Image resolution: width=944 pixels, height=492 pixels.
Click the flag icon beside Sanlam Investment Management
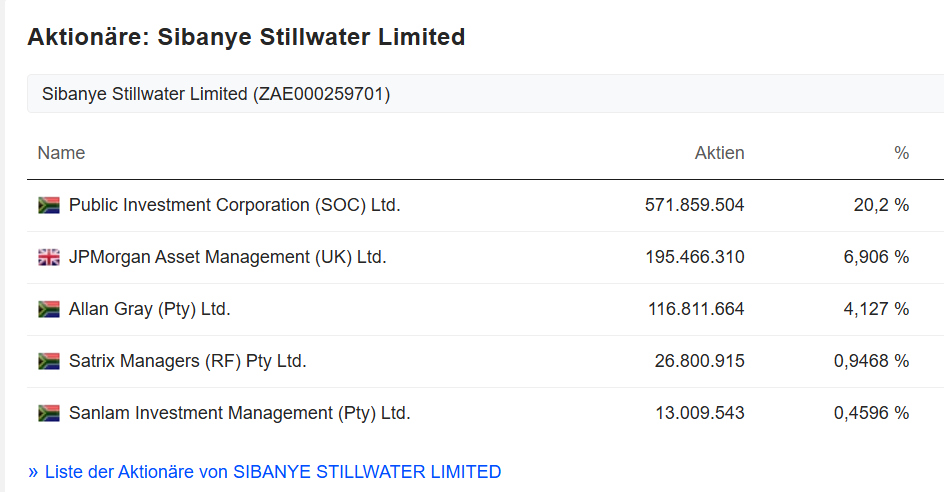49,413
